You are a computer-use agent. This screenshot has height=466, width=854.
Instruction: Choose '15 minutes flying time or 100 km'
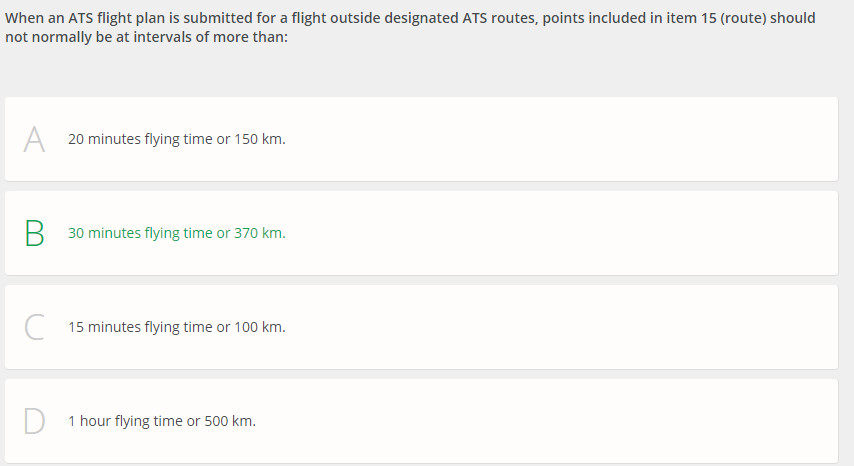tap(176, 327)
